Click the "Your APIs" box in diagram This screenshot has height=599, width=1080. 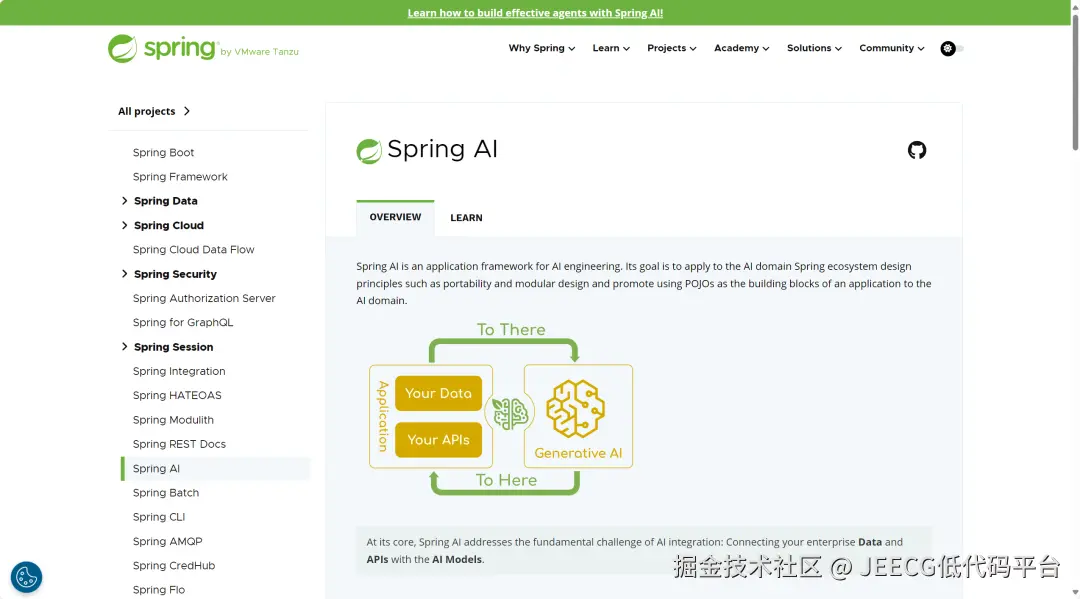[438, 440]
